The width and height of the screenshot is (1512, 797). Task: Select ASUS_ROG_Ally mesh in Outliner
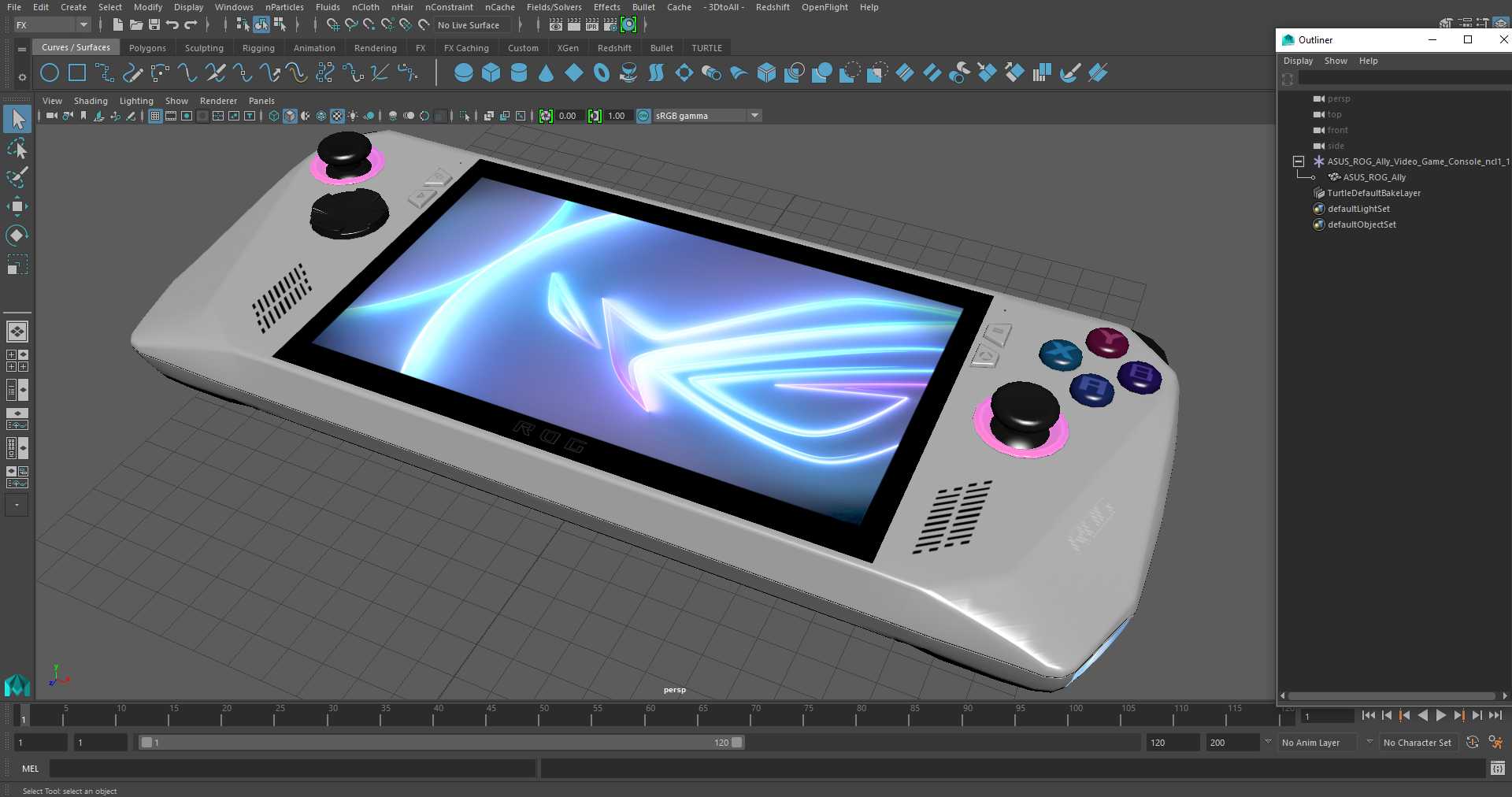[1374, 177]
